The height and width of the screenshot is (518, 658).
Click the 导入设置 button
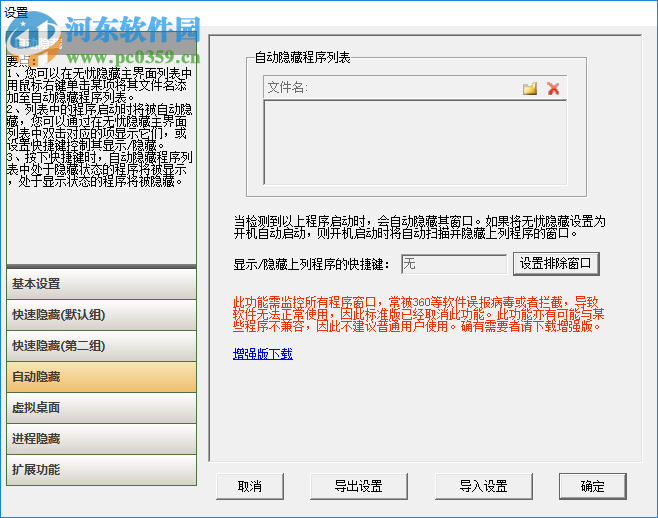pos(484,486)
